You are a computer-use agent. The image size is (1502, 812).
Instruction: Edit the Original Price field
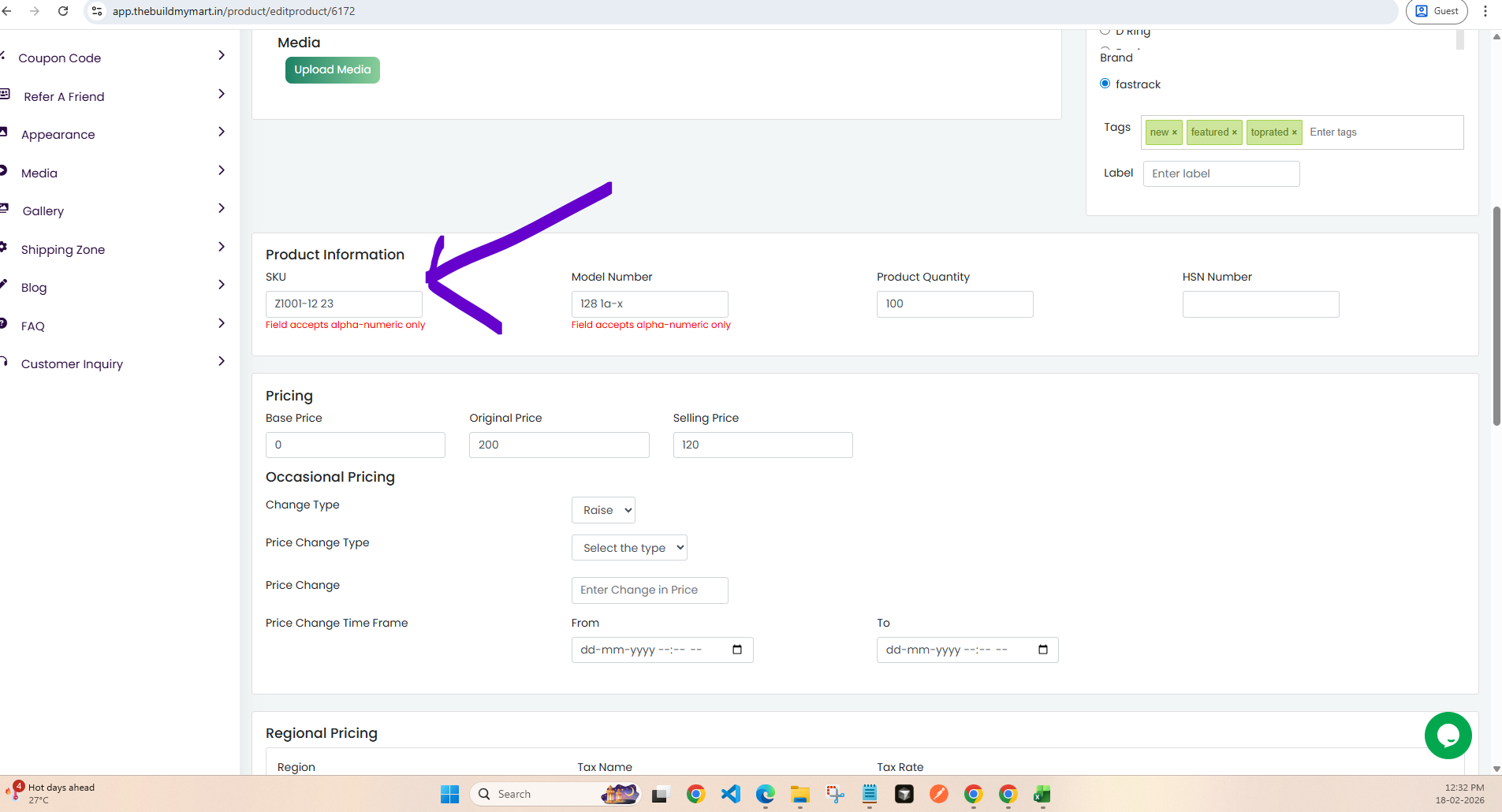click(x=559, y=445)
